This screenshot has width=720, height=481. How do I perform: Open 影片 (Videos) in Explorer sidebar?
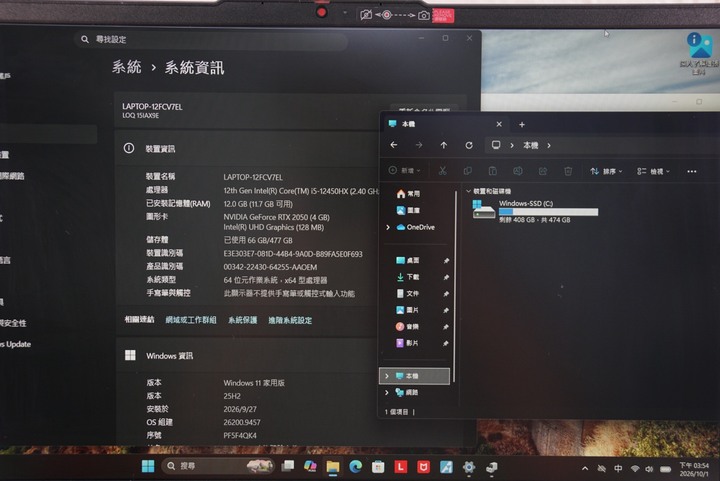coord(408,343)
